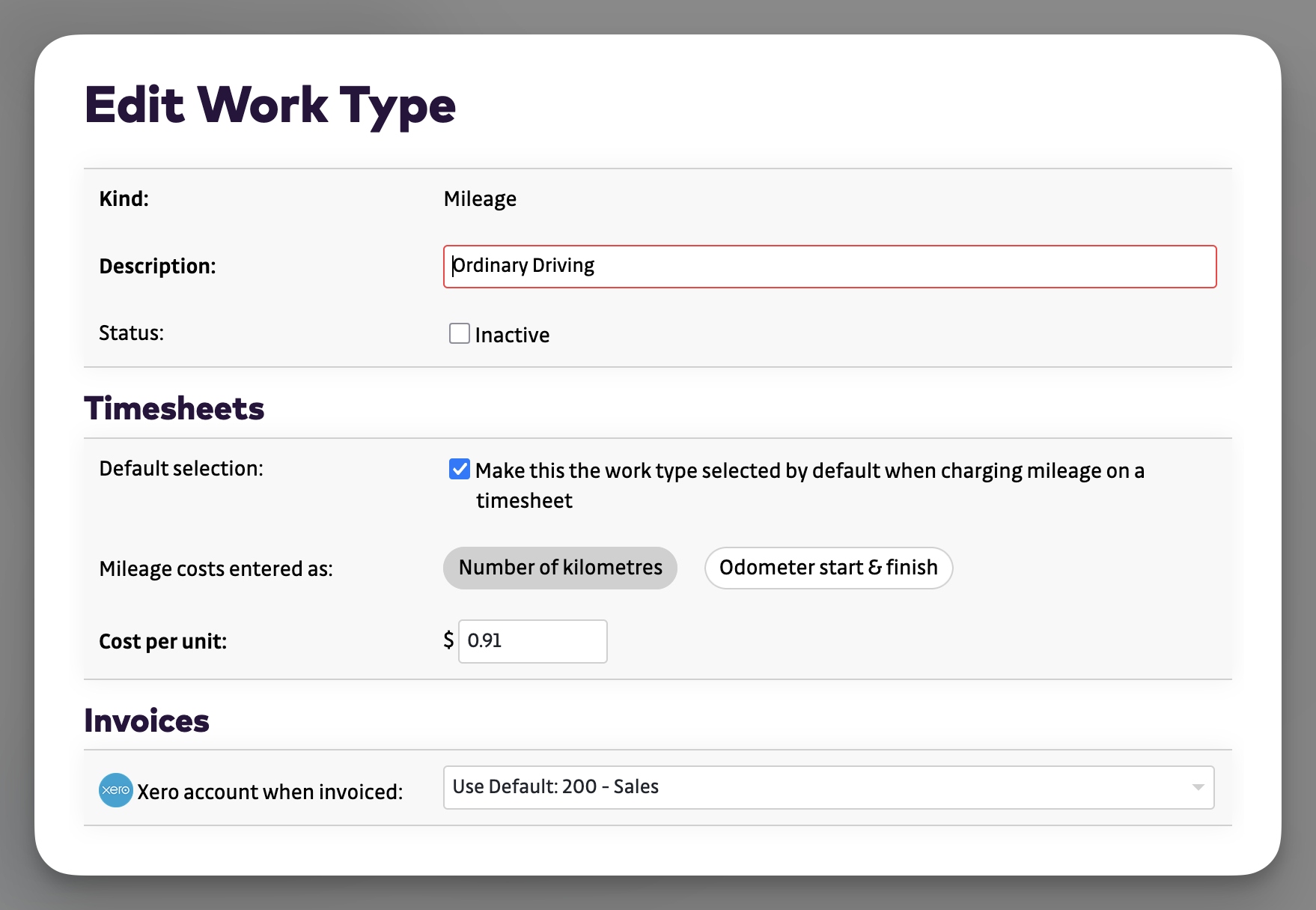This screenshot has width=1316, height=910.
Task: Click the 'Mileage costs entered as:' label
Action: 216,568
